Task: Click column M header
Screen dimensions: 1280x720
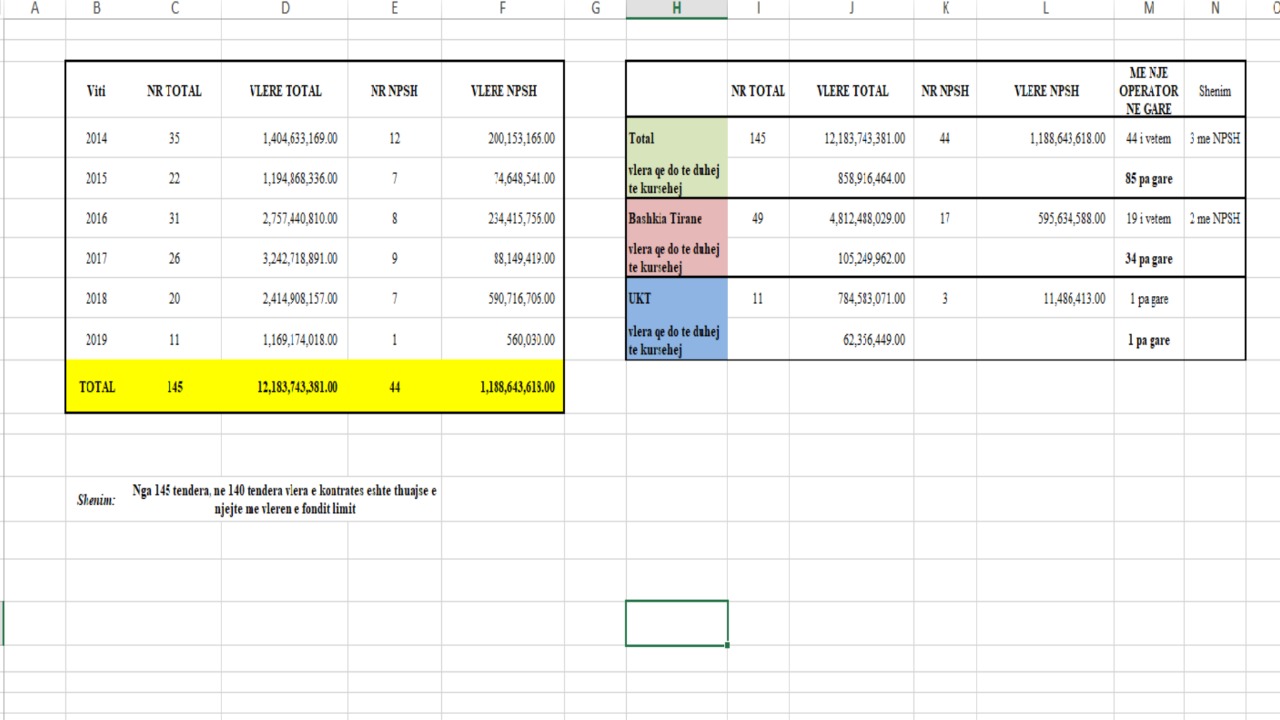Action: pos(1148,9)
